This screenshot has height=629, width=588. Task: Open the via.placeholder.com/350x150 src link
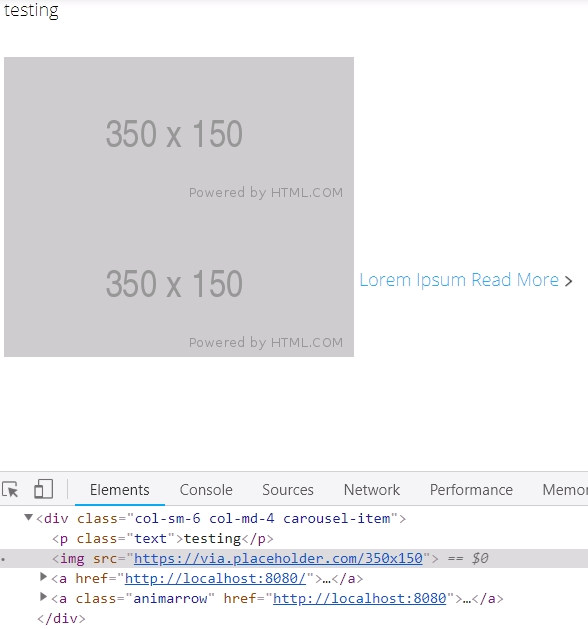pyautogui.click(x=278, y=558)
